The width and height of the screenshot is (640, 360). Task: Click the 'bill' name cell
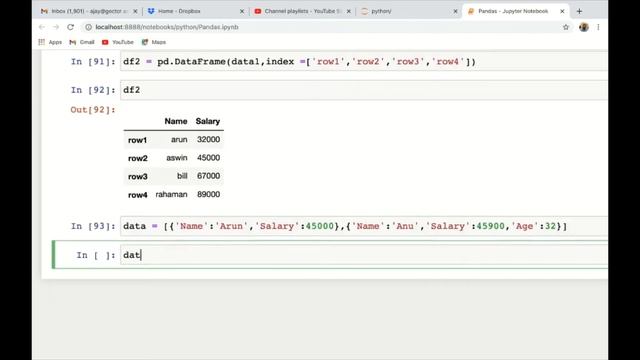pos(182,176)
